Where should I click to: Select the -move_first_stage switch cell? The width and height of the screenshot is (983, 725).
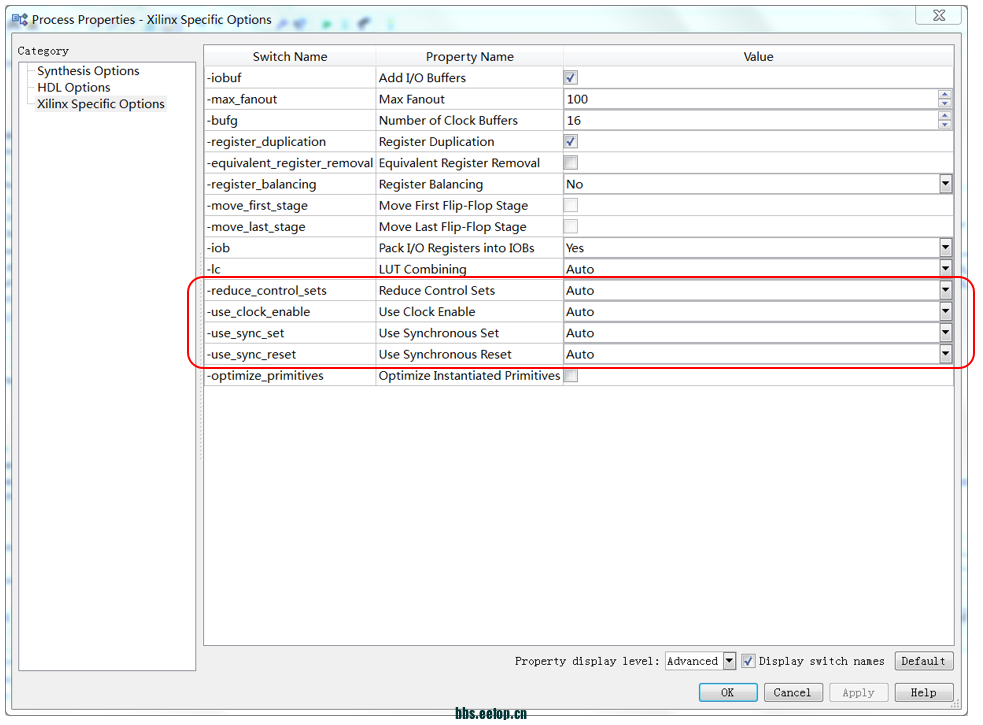coord(290,206)
